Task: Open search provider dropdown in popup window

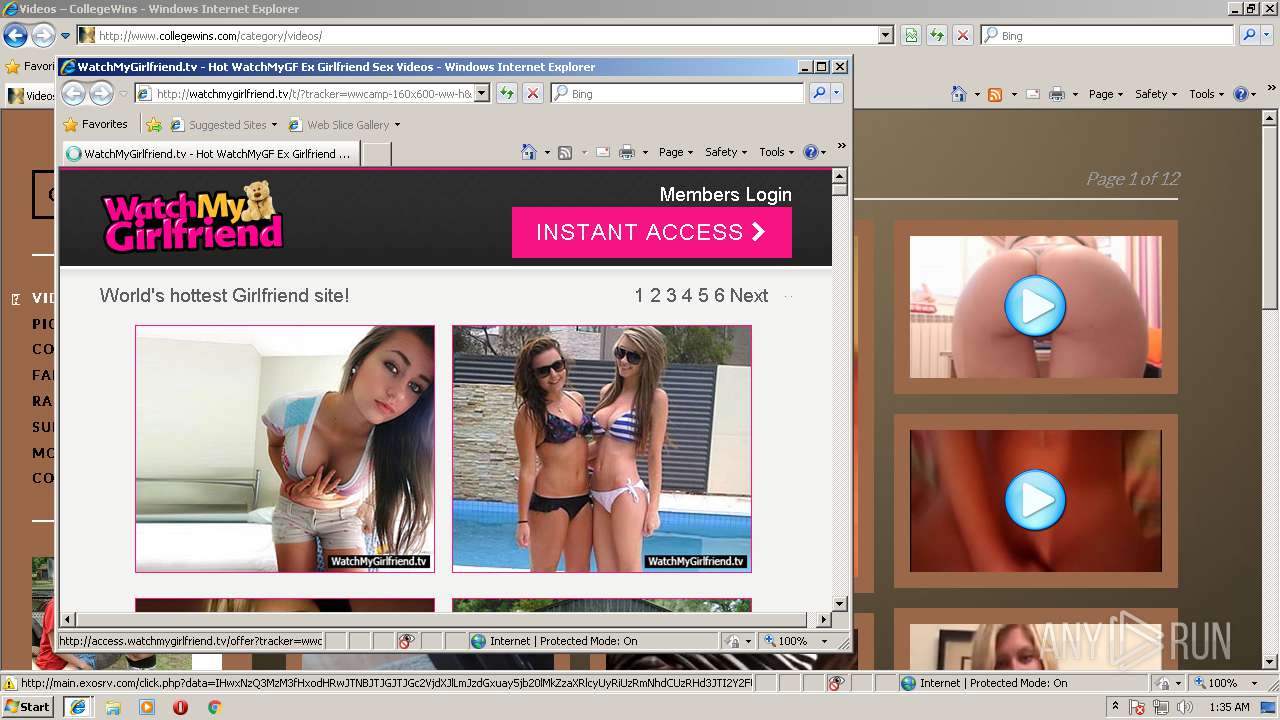Action: pos(837,93)
